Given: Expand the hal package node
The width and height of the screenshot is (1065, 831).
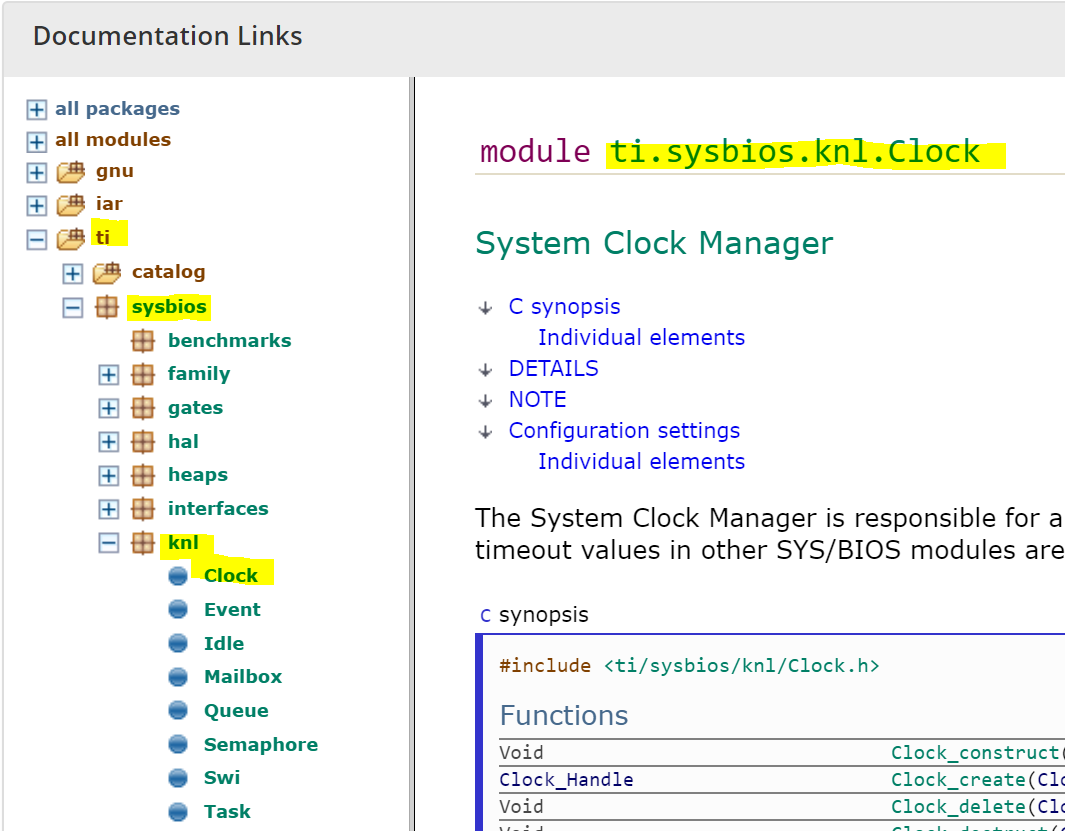Looking at the screenshot, I should [109, 442].
